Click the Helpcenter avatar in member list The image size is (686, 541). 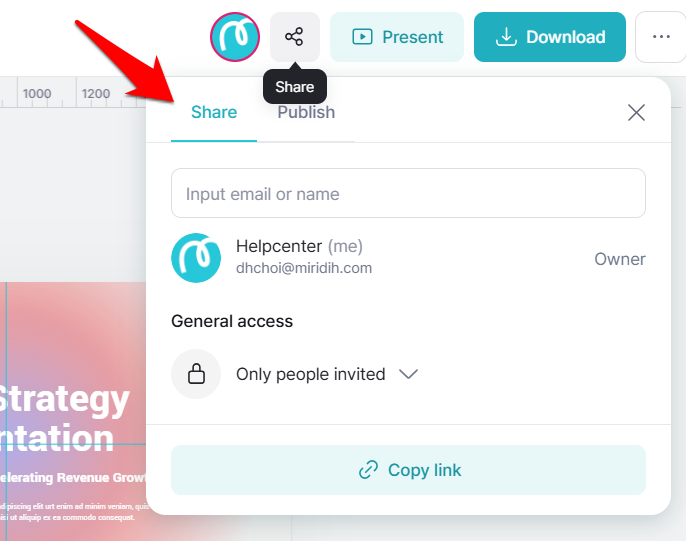pyautogui.click(x=196, y=258)
